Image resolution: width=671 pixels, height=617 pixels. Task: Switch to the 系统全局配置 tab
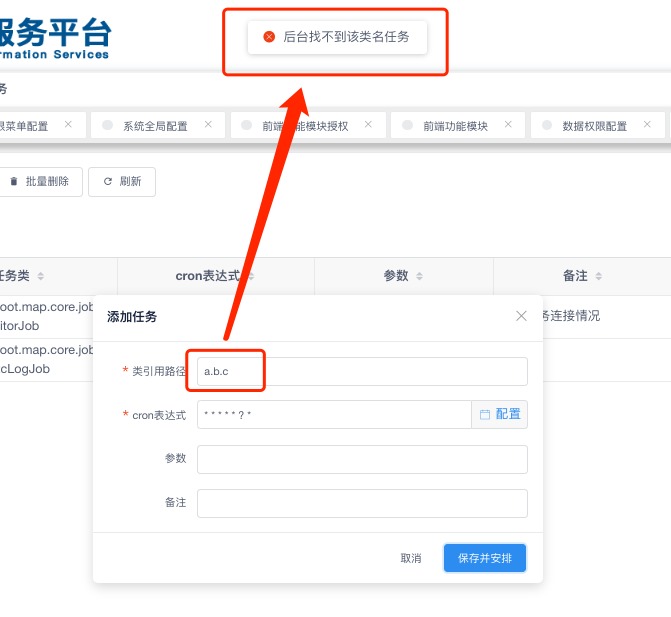(x=154, y=126)
